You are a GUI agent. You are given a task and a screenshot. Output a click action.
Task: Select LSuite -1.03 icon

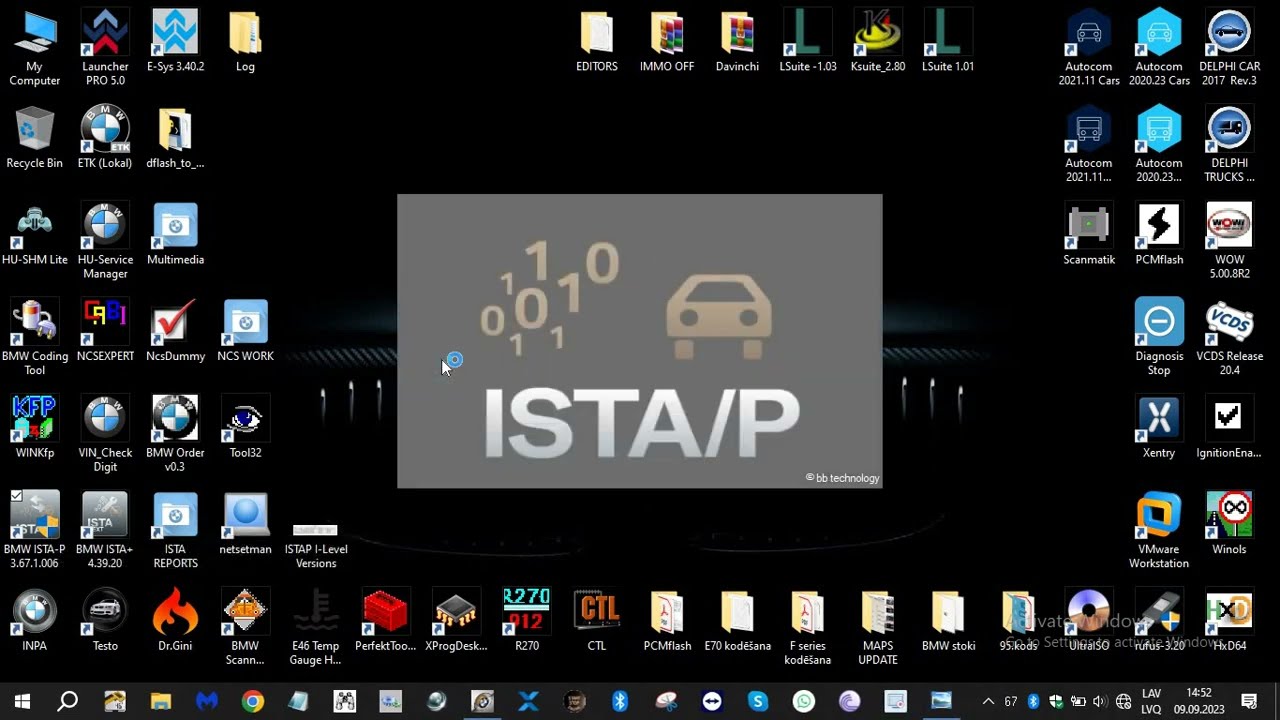click(x=807, y=41)
